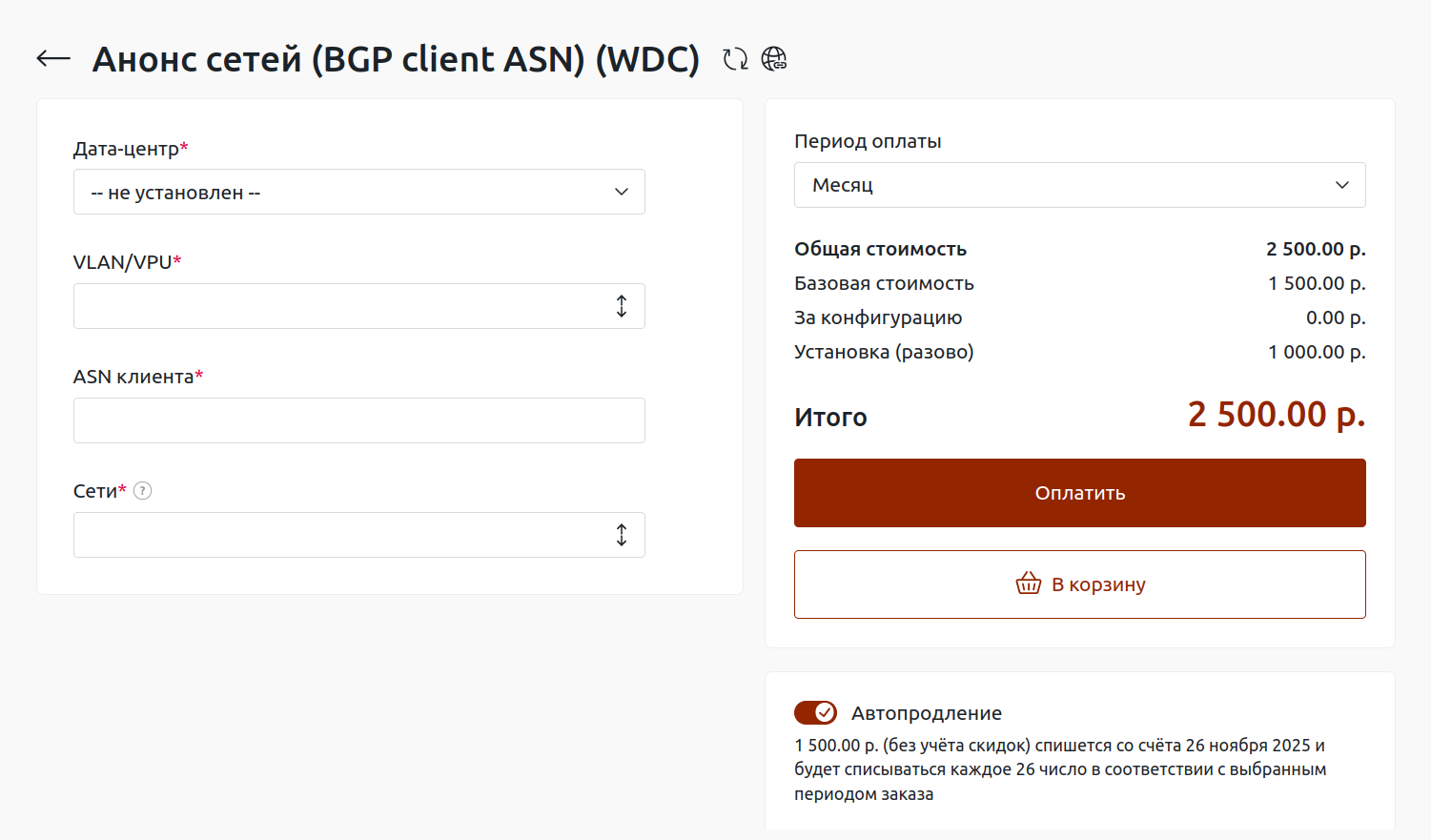Open the VLAN/VPU selection field

coord(343,306)
